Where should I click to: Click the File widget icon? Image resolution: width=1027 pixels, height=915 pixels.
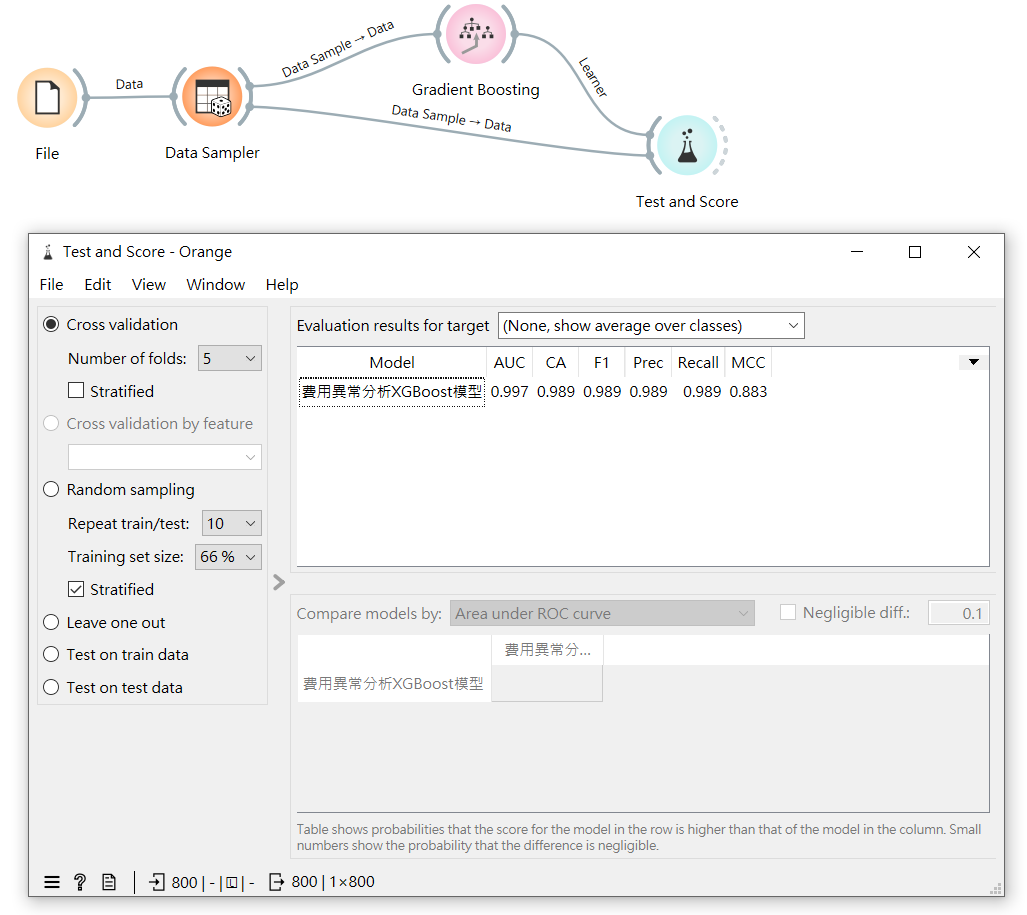[47, 98]
